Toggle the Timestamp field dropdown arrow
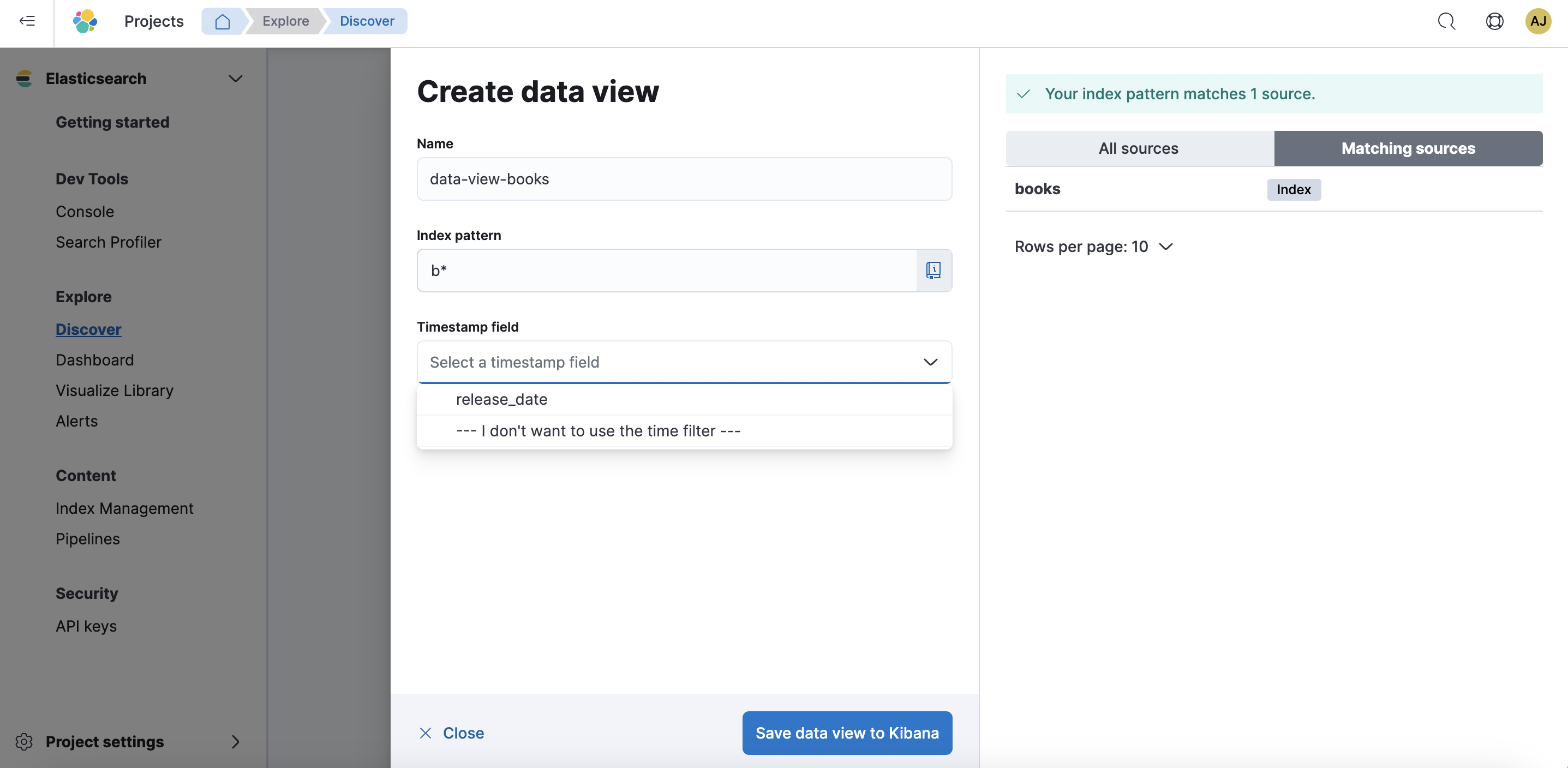This screenshot has height=768, width=1568. coord(930,362)
